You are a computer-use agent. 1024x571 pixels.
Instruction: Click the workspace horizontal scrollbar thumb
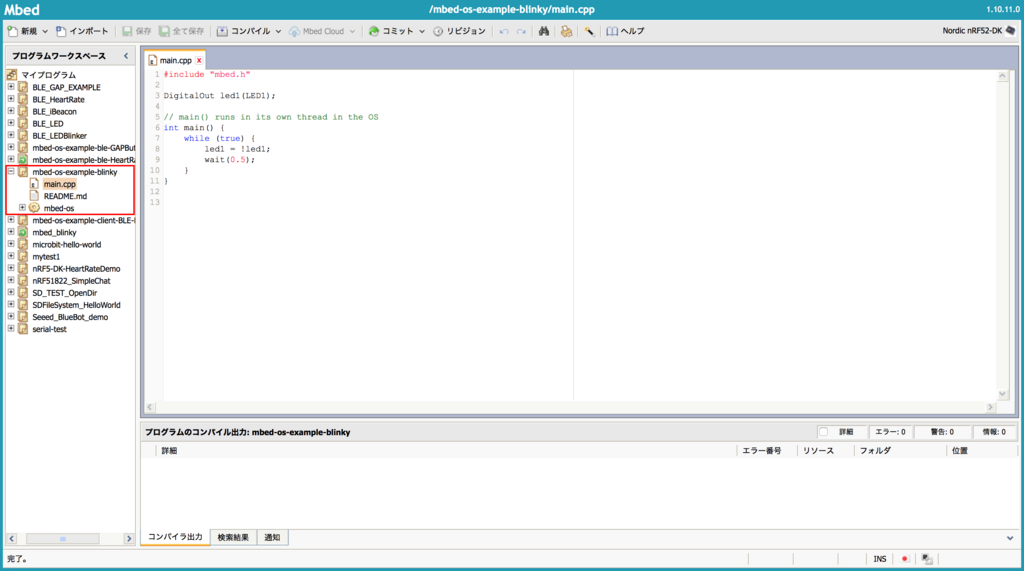(63, 539)
